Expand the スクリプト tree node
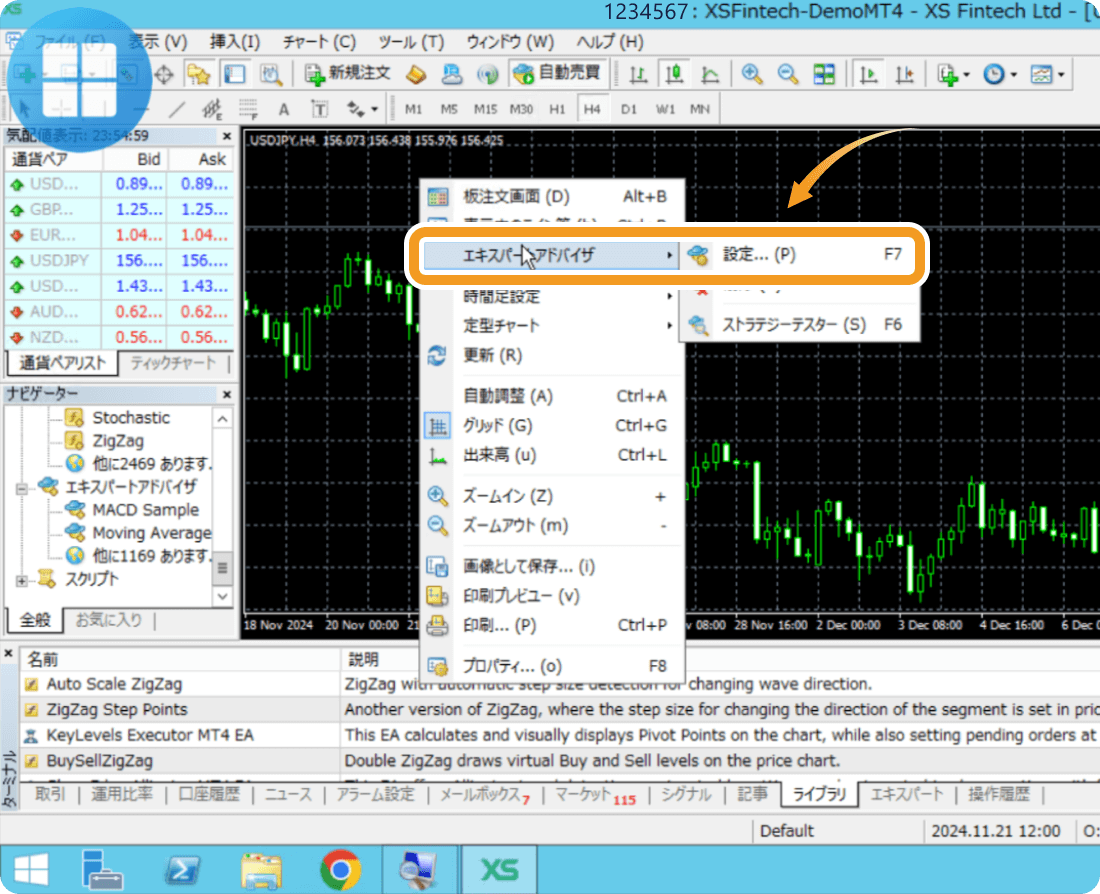This screenshot has width=1100, height=894. 22,580
